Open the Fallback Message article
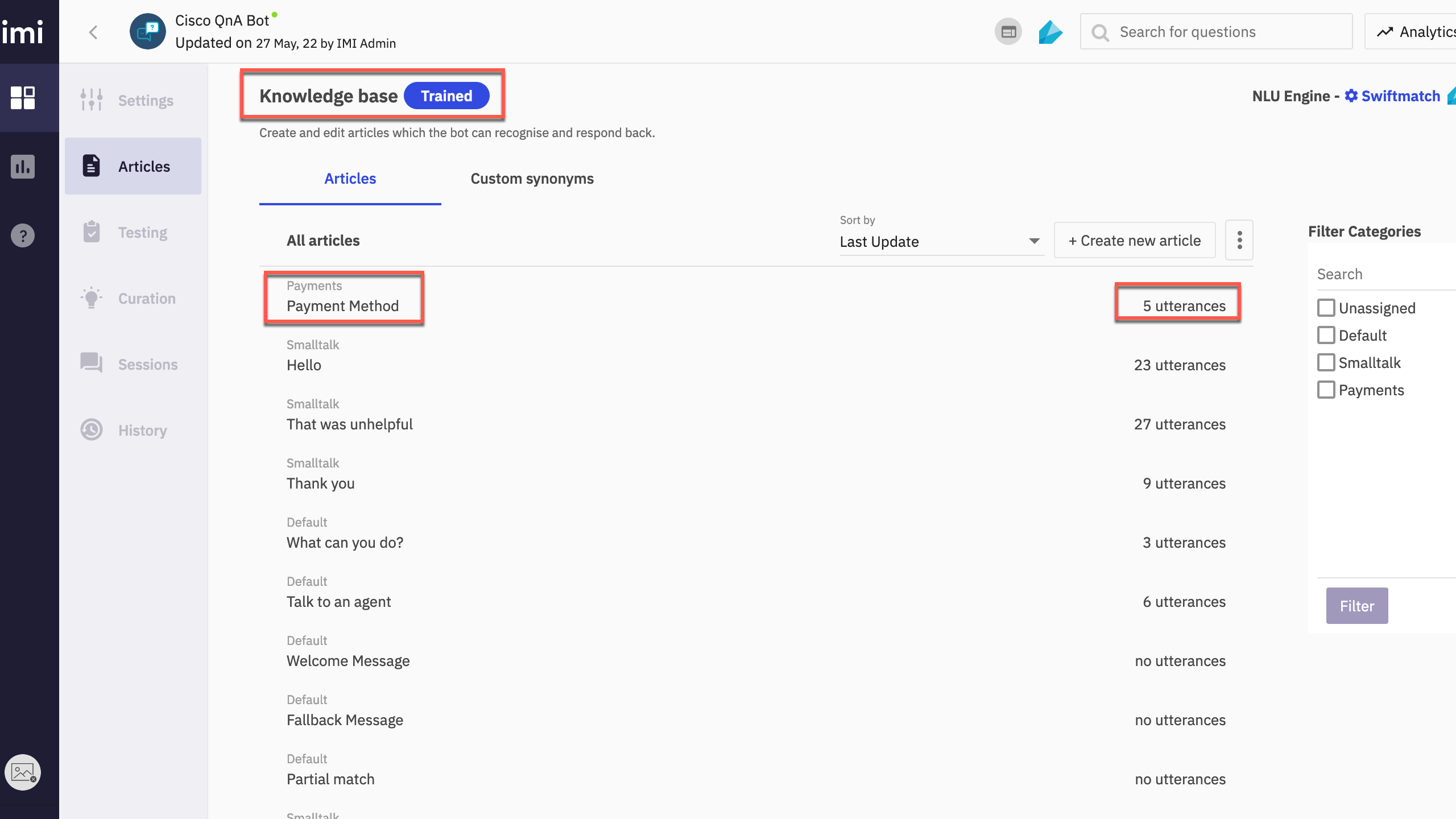 (x=345, y=720)
